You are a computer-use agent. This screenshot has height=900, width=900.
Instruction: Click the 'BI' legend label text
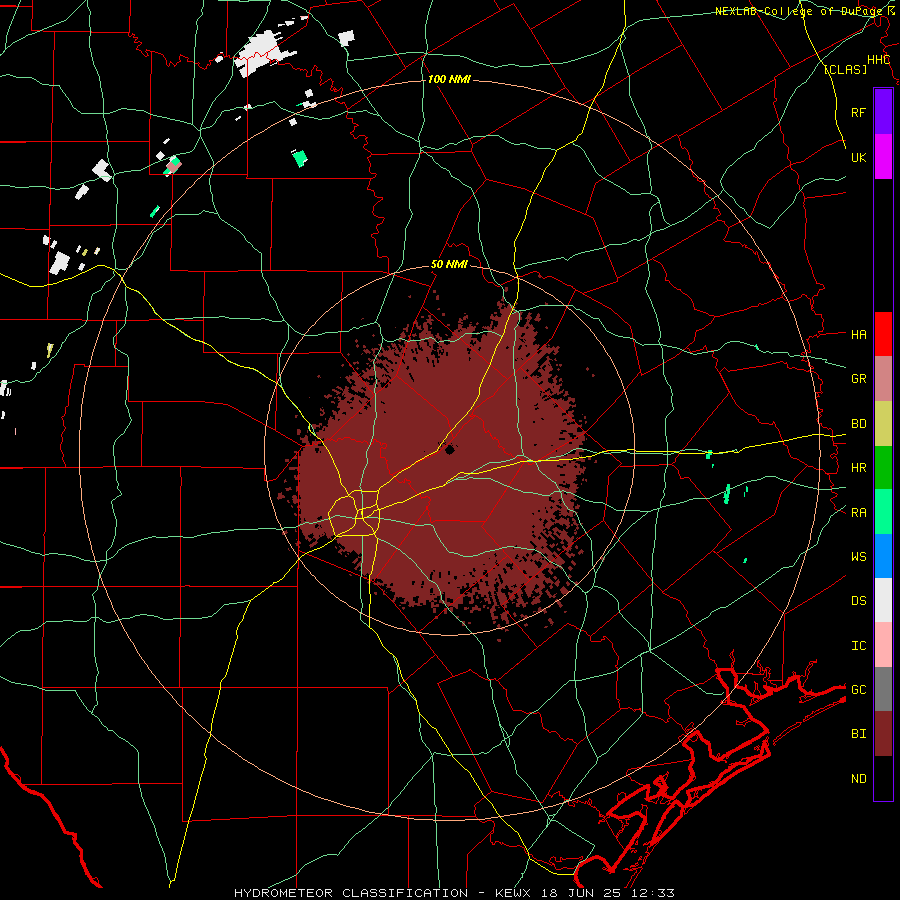[x=858, y=734]
